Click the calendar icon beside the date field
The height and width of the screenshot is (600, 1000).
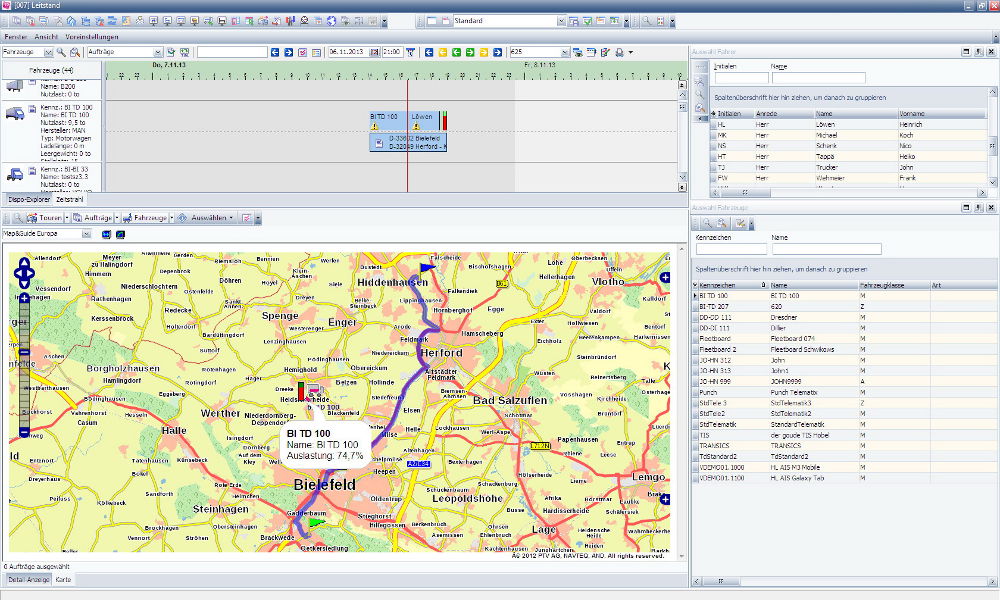374,52
